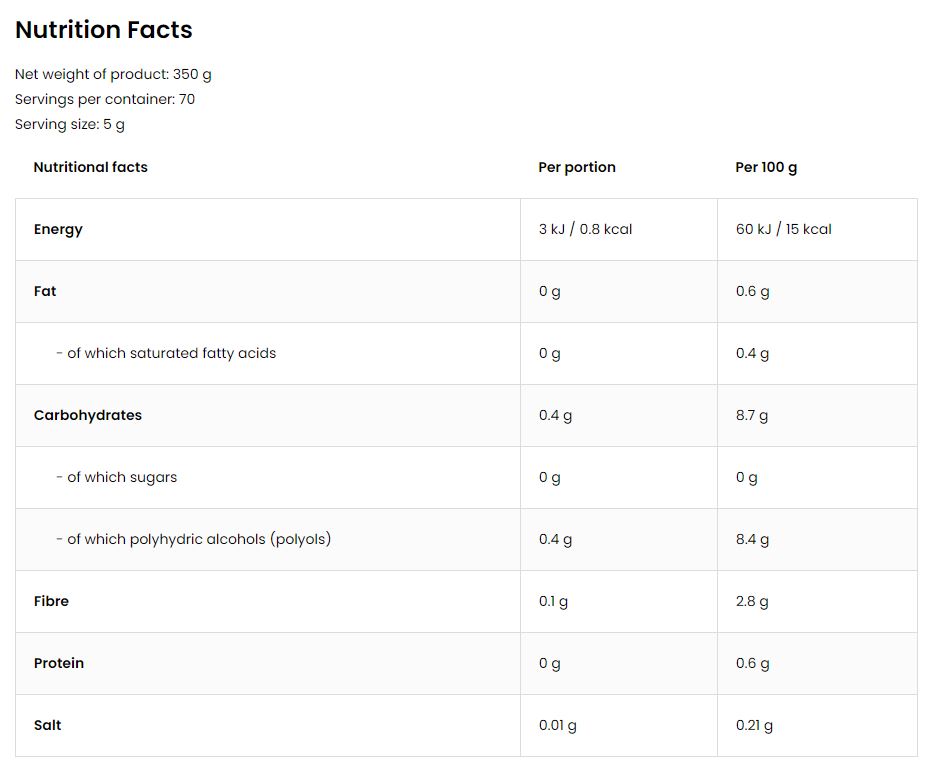This screenshot has width=933, height=768.
Task: Select the serving size 5 g line
Action: 70,124
